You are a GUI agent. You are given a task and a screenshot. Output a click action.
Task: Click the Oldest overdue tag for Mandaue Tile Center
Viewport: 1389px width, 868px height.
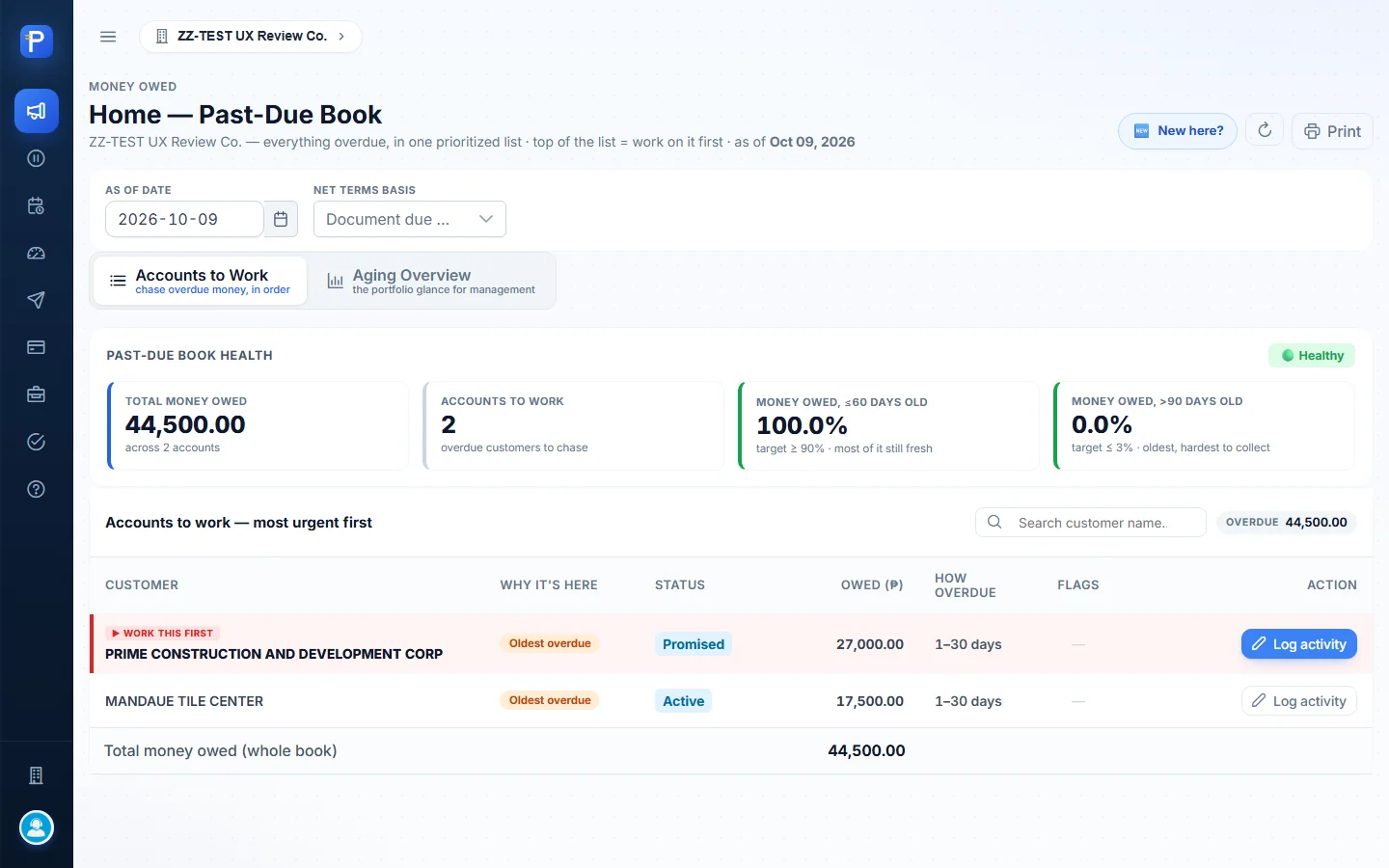(550, 700)
